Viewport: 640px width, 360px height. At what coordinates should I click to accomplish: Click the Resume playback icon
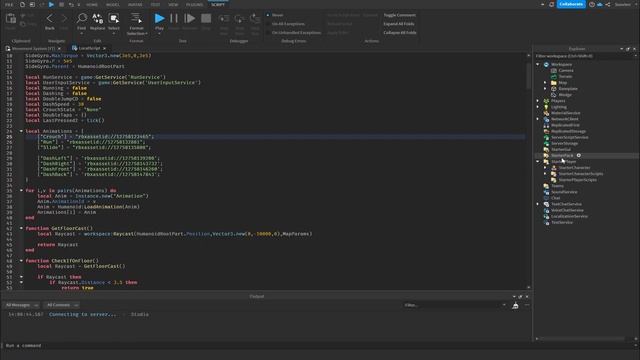coord(189,18)
